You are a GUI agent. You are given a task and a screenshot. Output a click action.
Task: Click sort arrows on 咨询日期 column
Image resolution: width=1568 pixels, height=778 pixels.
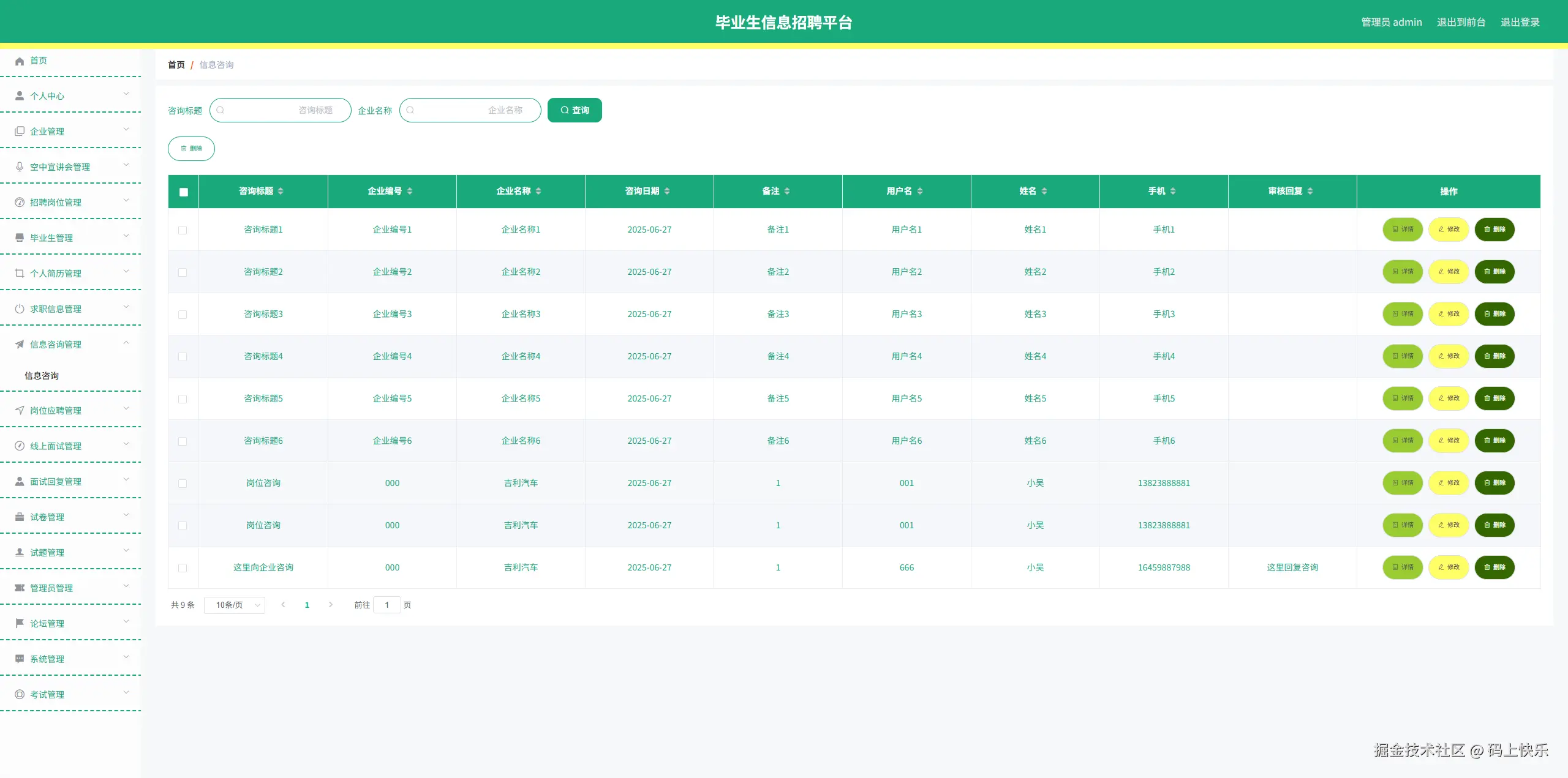pos(667,191)
